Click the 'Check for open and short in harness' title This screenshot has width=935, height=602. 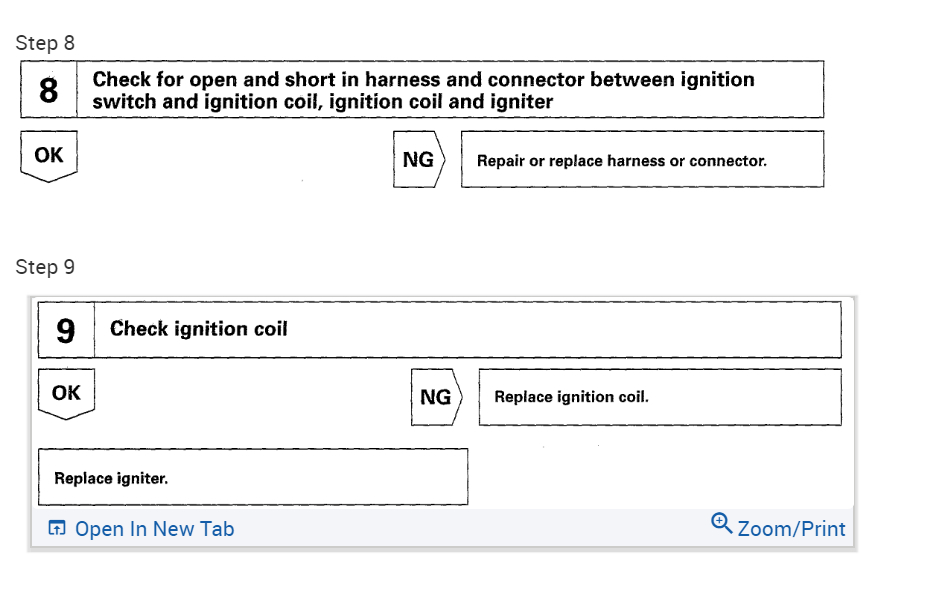coord(423,80)
